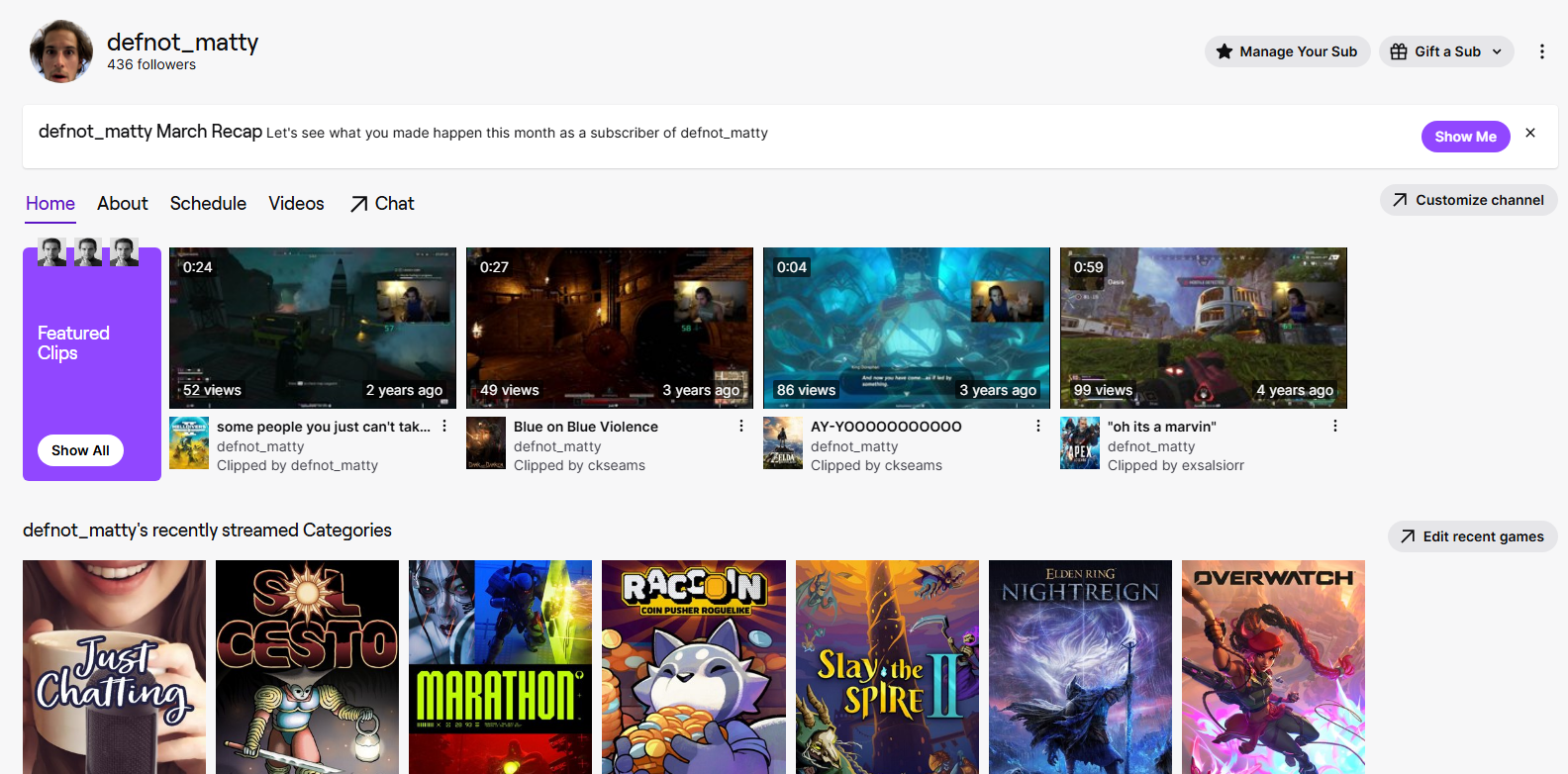Click 'Clipped by defnot_matty' text
Viewport: 1568px width, 774px height.
tap(297, 465)
